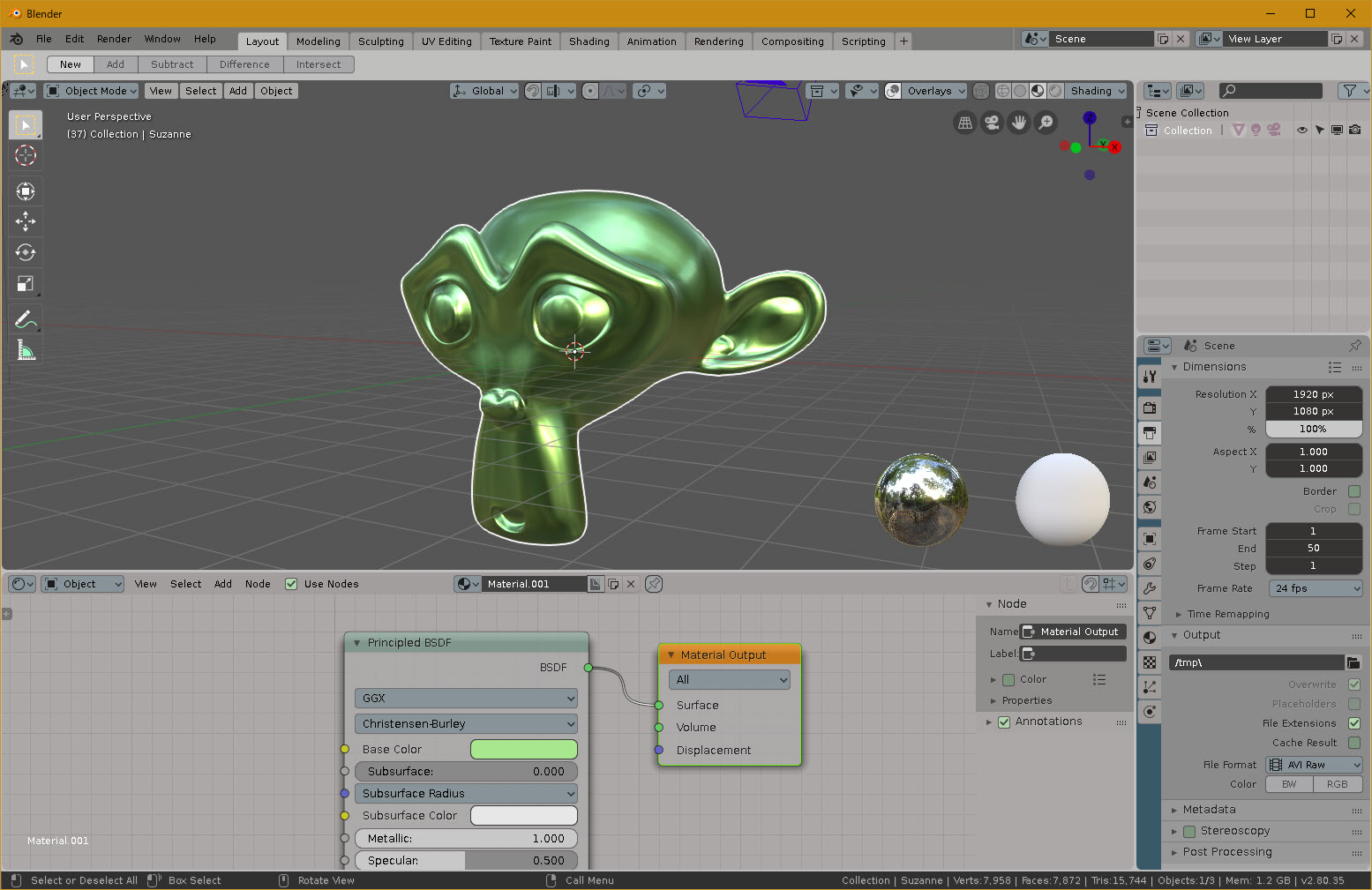Browse output folder with folder icon
The width and height of the screenshot is (1372, 890).
pyautogui.click(x=1353, y=662)
